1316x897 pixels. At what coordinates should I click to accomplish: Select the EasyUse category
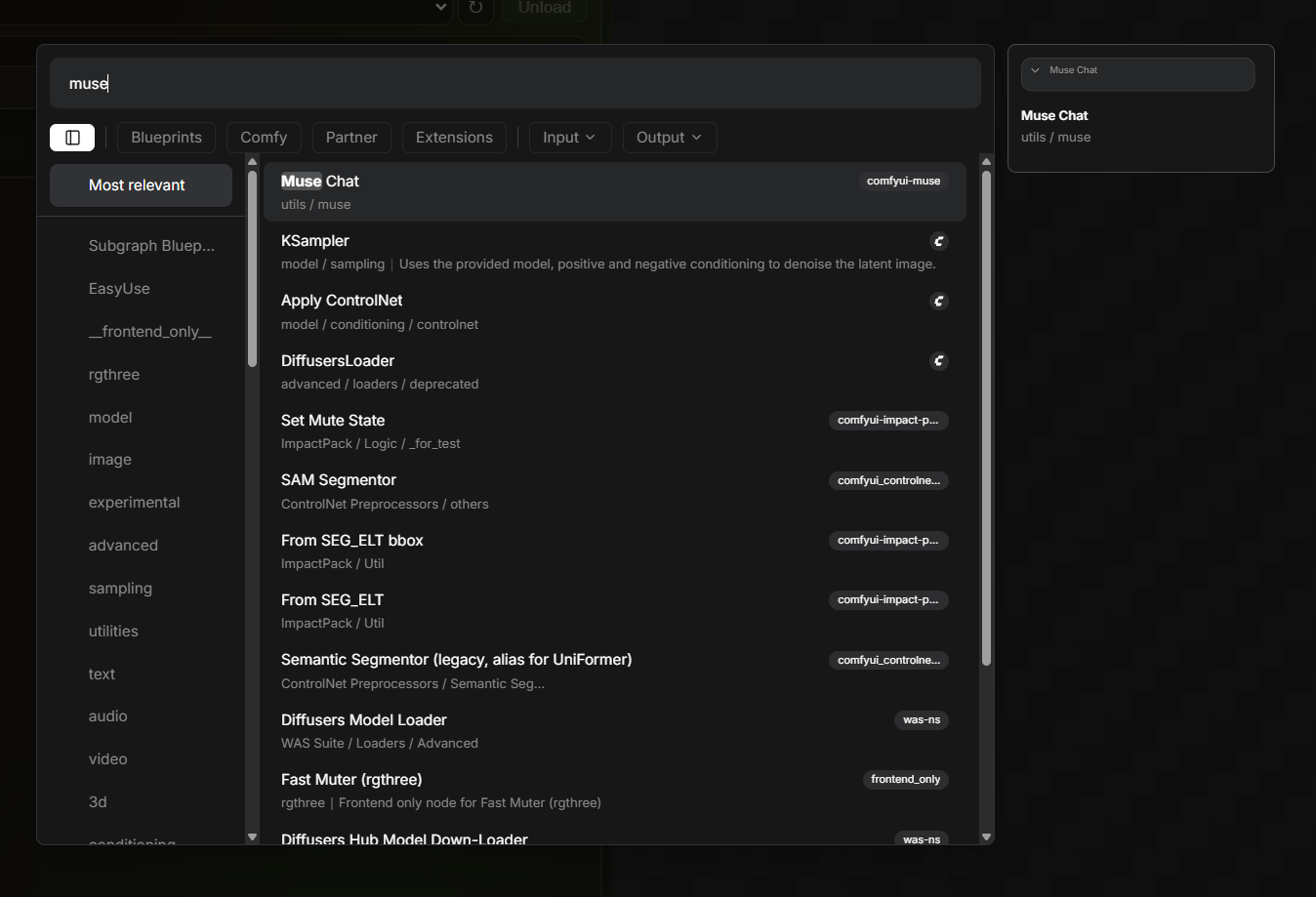[141, 289]
